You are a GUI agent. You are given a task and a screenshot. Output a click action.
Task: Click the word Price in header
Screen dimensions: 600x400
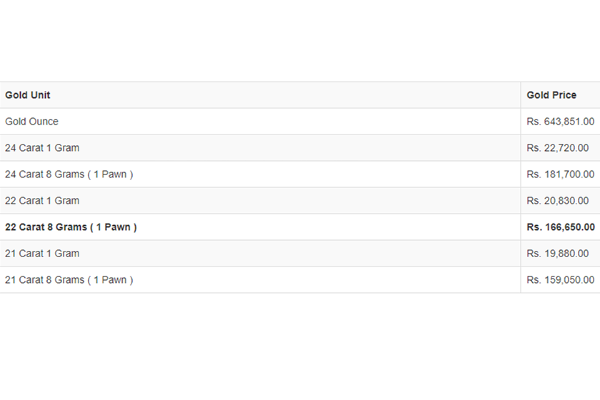click(564, 95)
